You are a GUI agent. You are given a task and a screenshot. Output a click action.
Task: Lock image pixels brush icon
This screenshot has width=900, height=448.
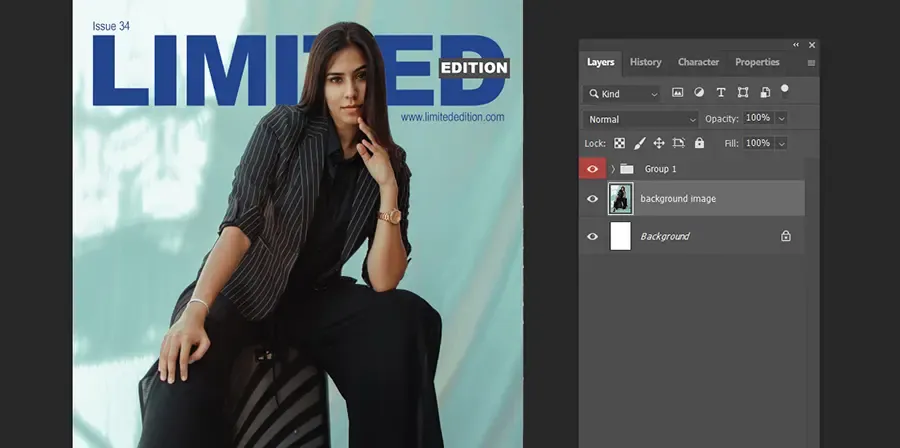pos(639,143)
